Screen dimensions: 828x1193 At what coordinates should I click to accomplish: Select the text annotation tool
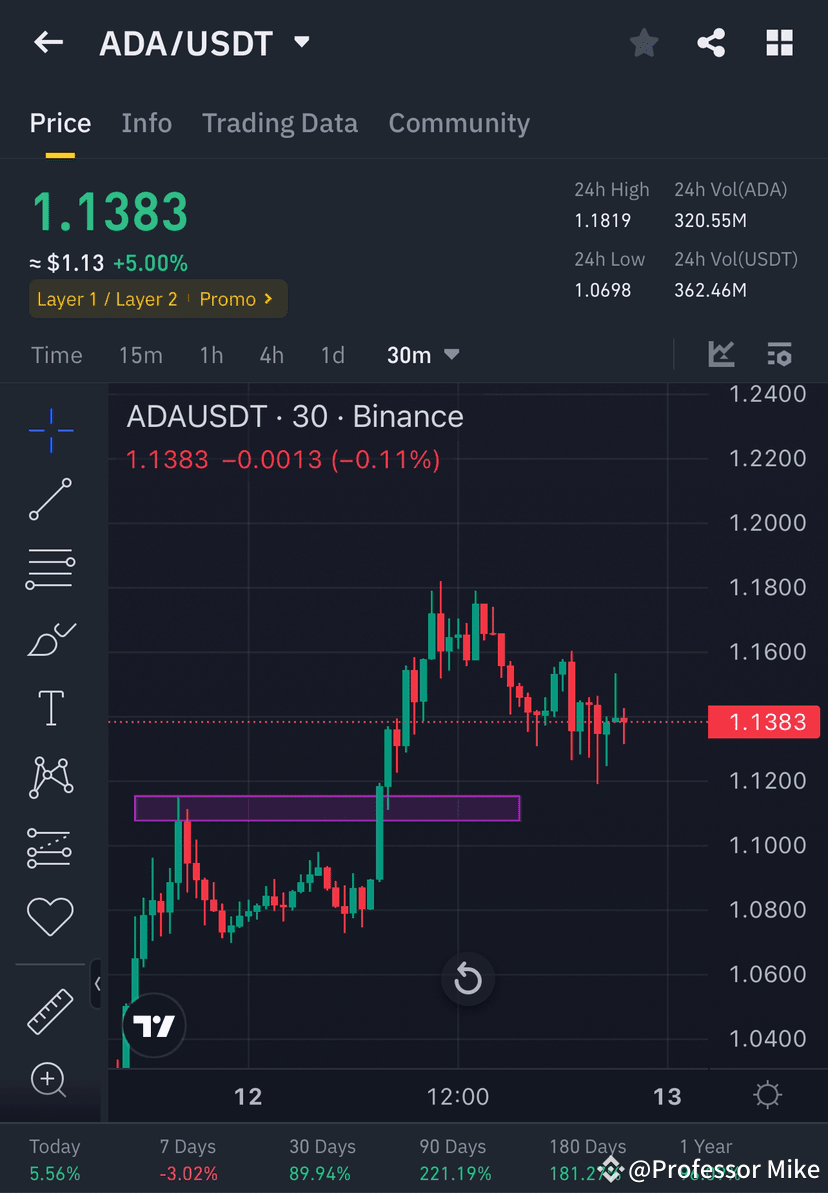[x=50, y=707]
